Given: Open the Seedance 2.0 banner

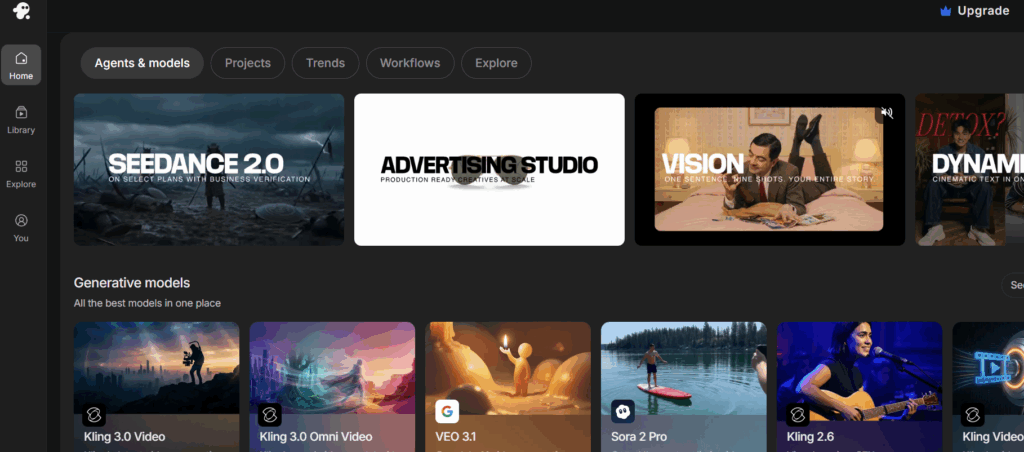Looking at the screenshot, I should pyautogui.click(x=209, y=170).
